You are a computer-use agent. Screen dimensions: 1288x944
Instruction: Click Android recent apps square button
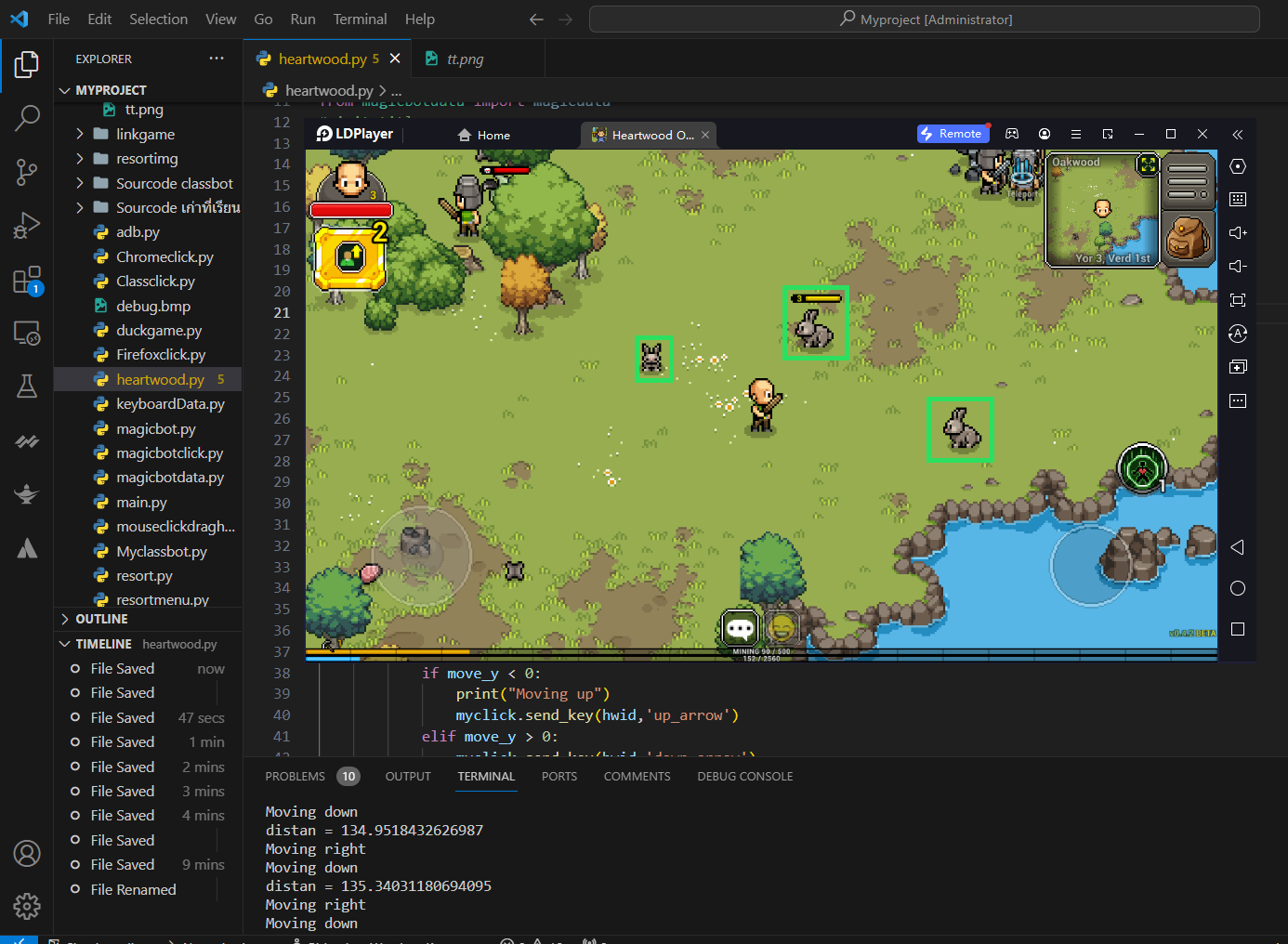(x=1238, y=629)
